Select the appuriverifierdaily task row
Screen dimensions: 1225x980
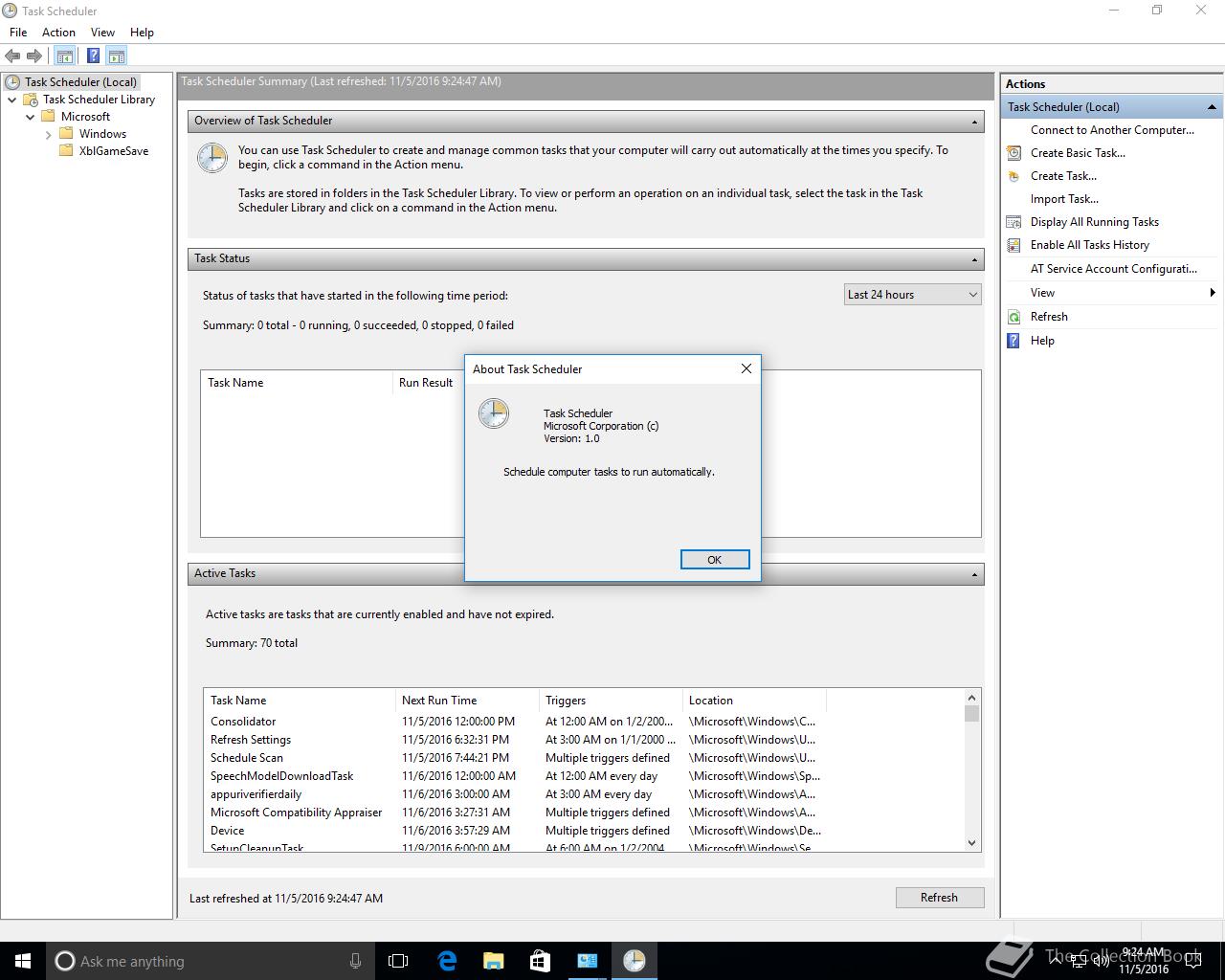[x=514, y=794]
